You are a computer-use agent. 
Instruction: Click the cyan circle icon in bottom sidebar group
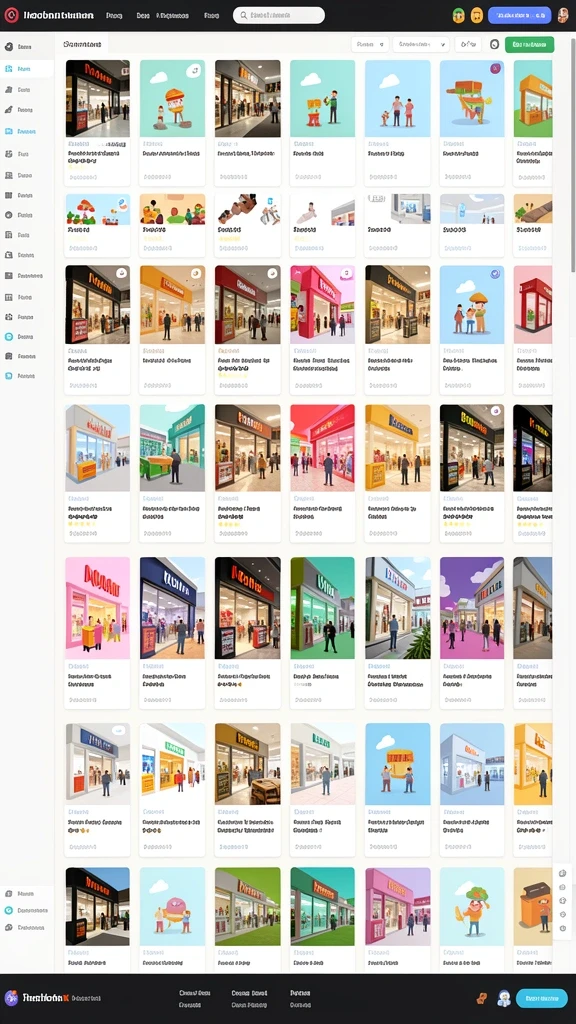tap(8, 910)
